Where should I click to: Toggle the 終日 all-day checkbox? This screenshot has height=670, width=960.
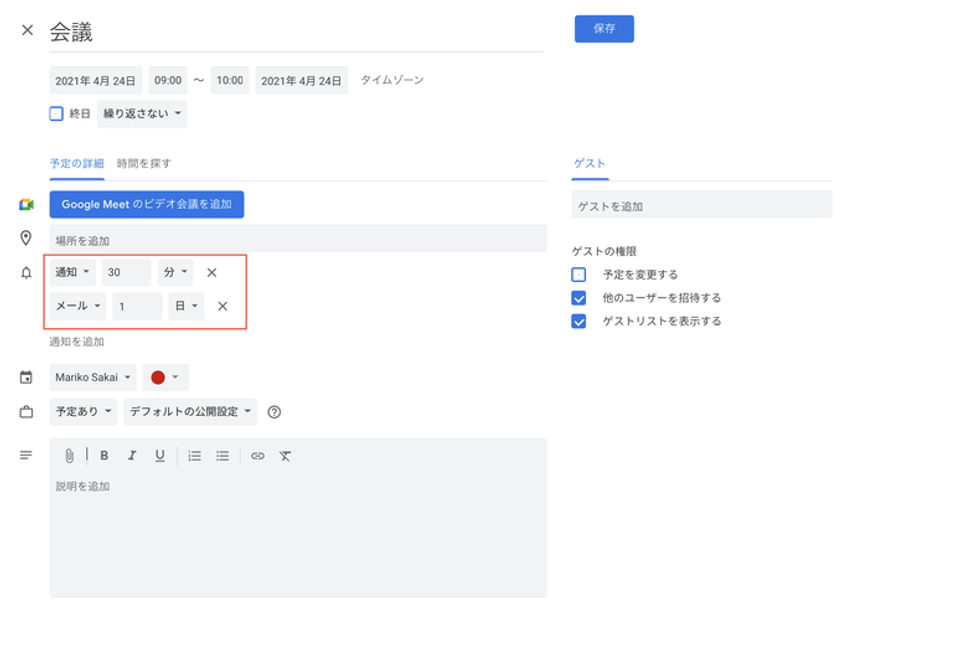[x=56, y=114]
